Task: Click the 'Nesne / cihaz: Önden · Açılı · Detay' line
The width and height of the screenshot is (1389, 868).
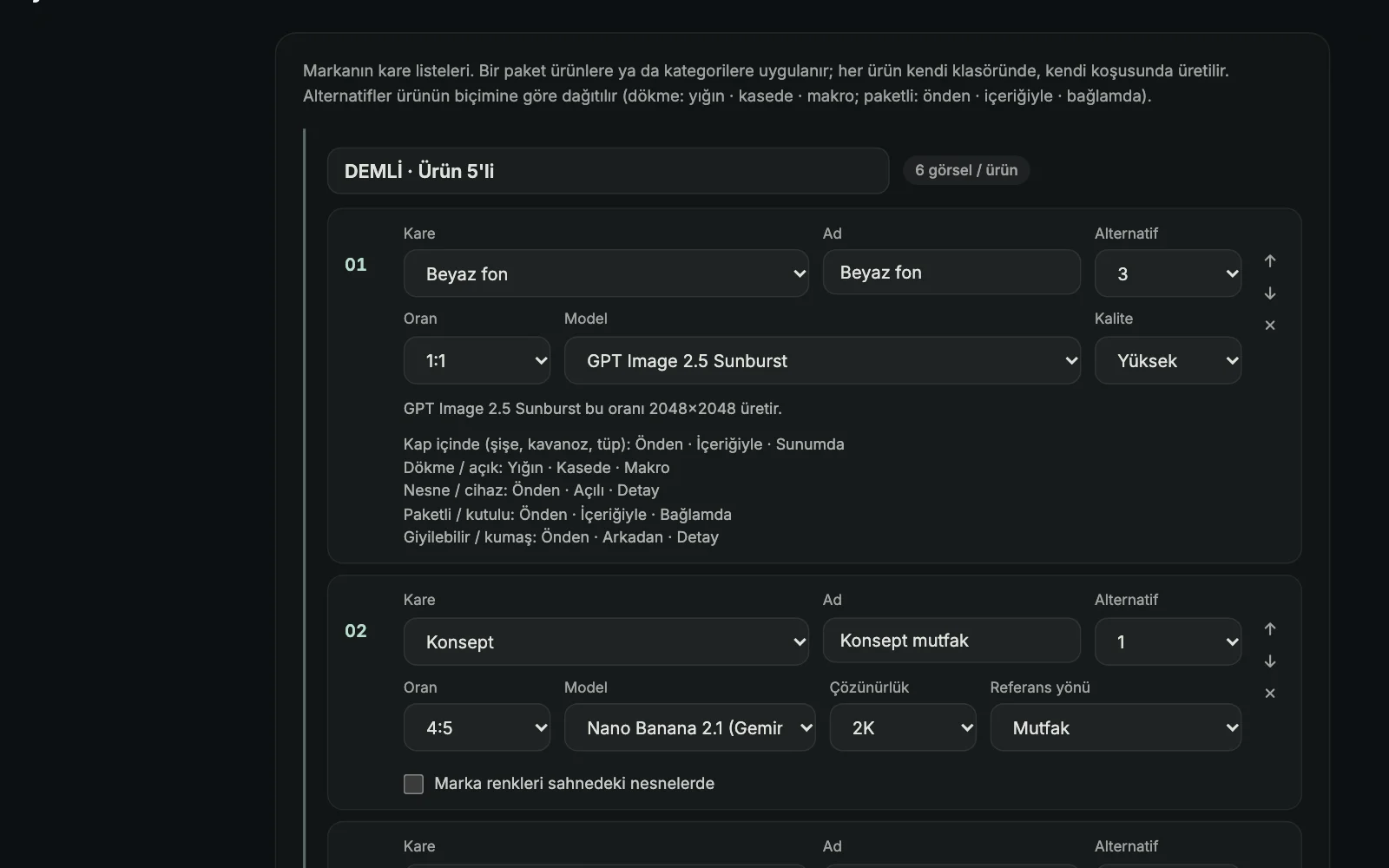Action: 531,490
